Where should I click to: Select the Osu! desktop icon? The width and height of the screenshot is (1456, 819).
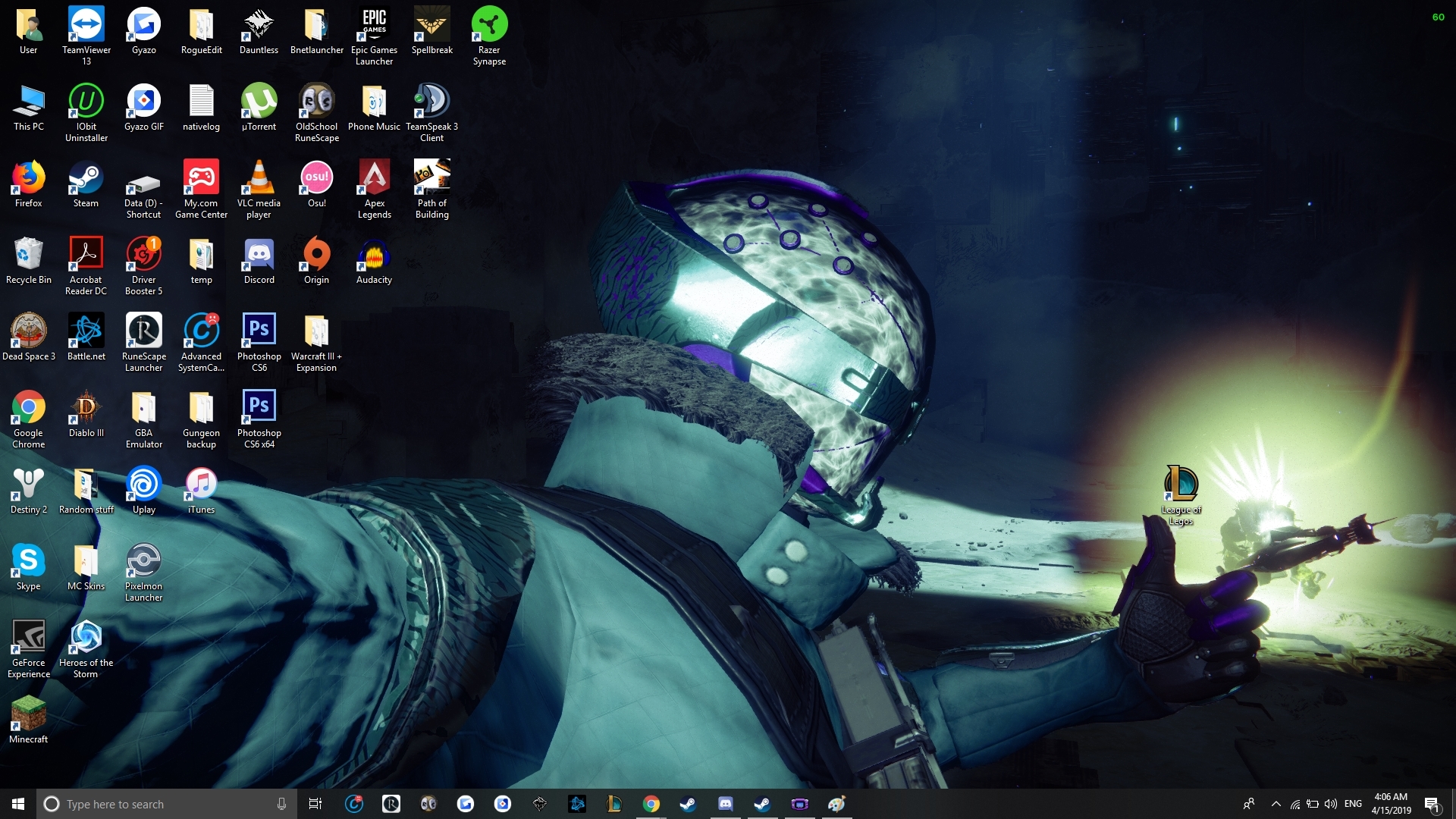(316, 179)
